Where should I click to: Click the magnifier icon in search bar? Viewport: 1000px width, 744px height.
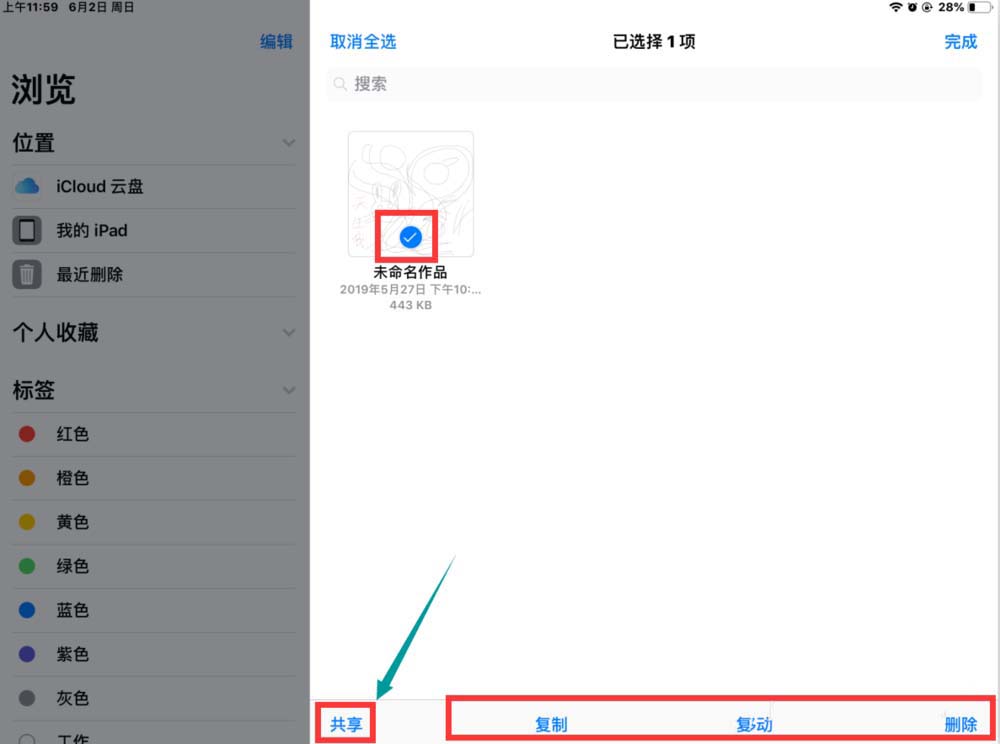(340, 84)
